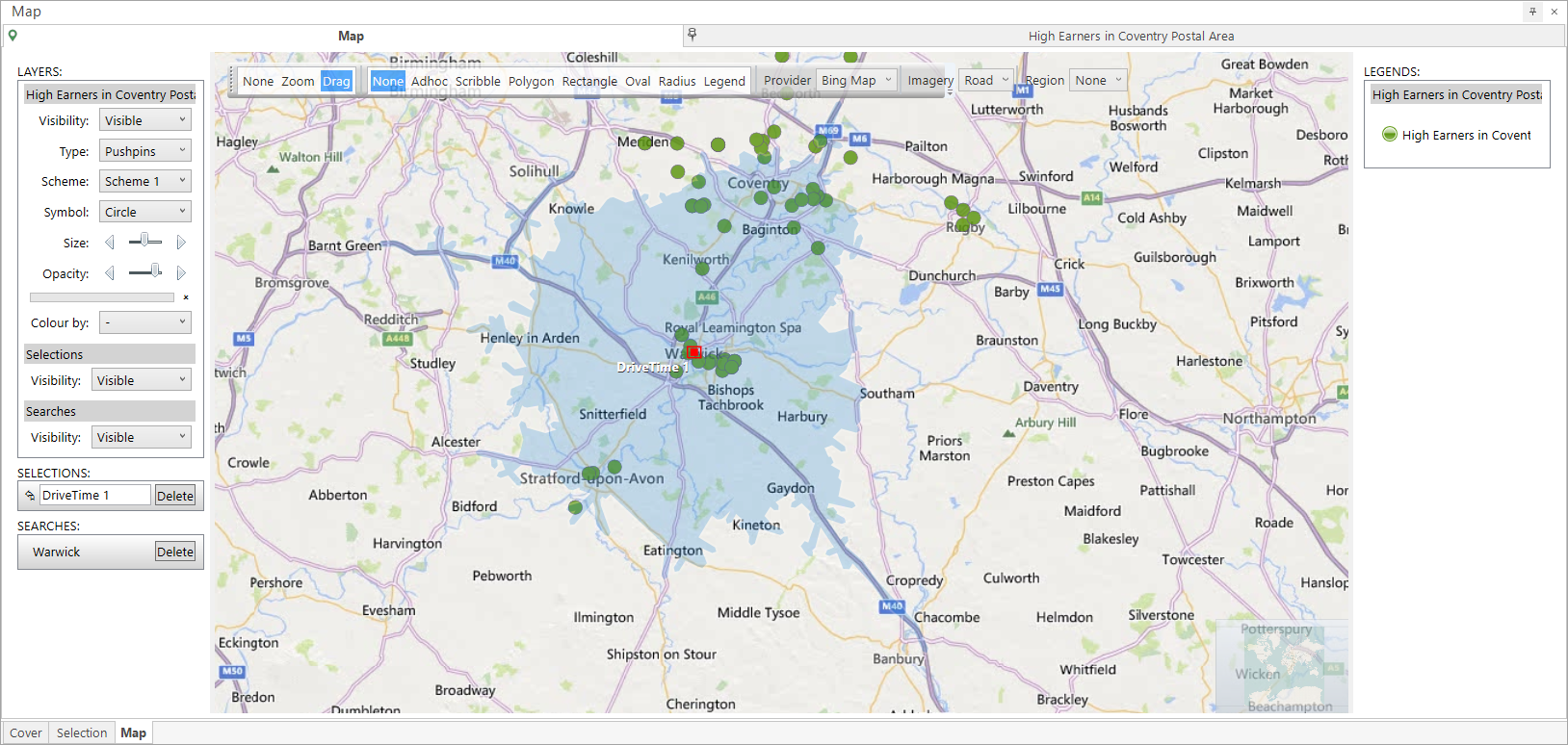This screenshot has height=745, width=1568.
Task: Click the green circle legend symbol
Action: 1390,135
